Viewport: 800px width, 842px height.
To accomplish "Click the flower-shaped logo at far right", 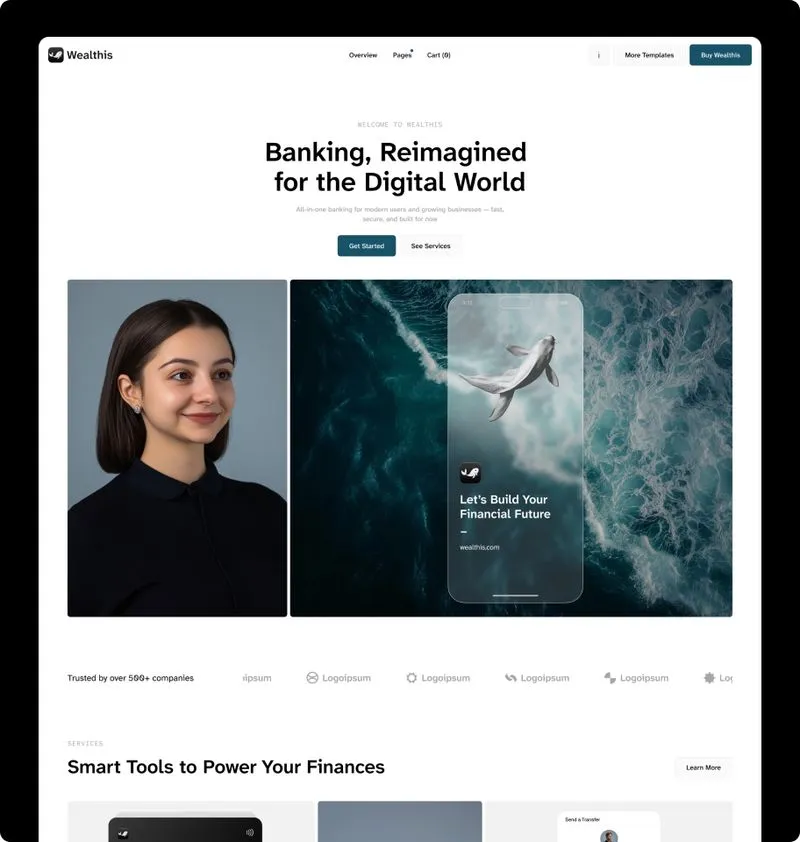I will (707, 678).
